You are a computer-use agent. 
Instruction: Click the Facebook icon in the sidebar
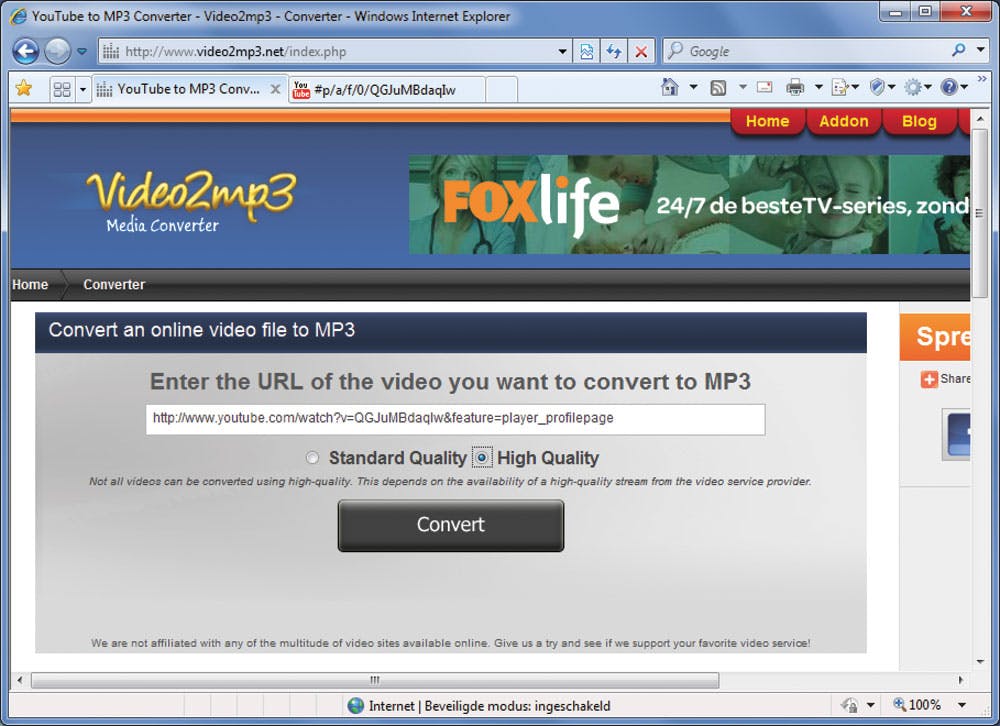958,434
